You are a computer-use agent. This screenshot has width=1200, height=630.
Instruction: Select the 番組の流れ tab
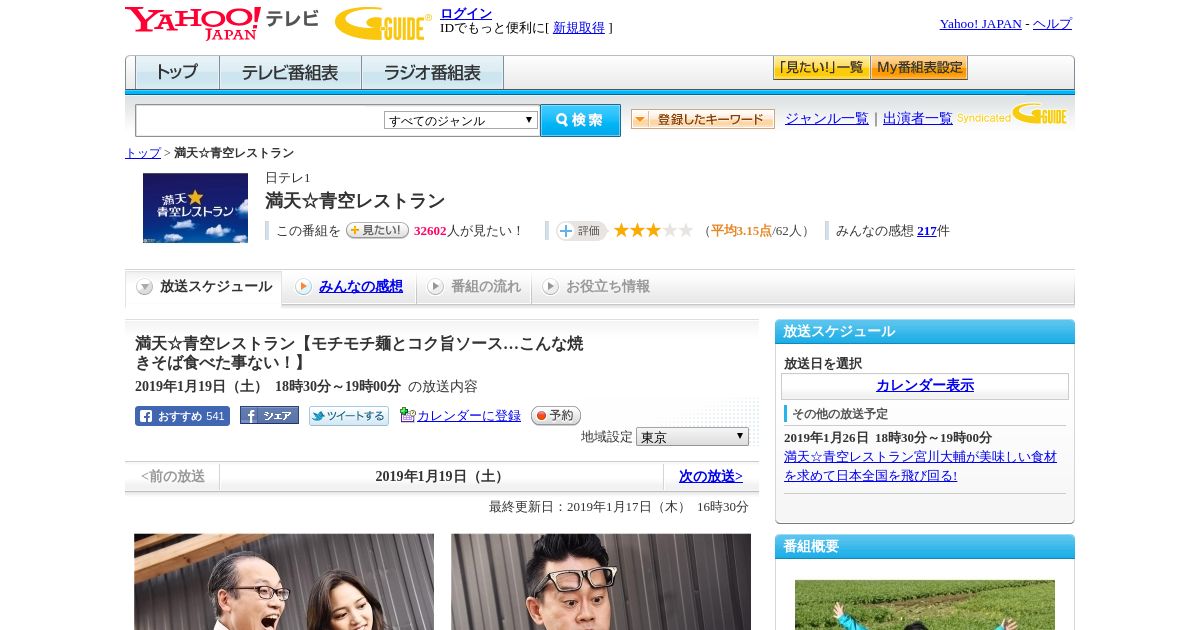[x=475, y=287]
